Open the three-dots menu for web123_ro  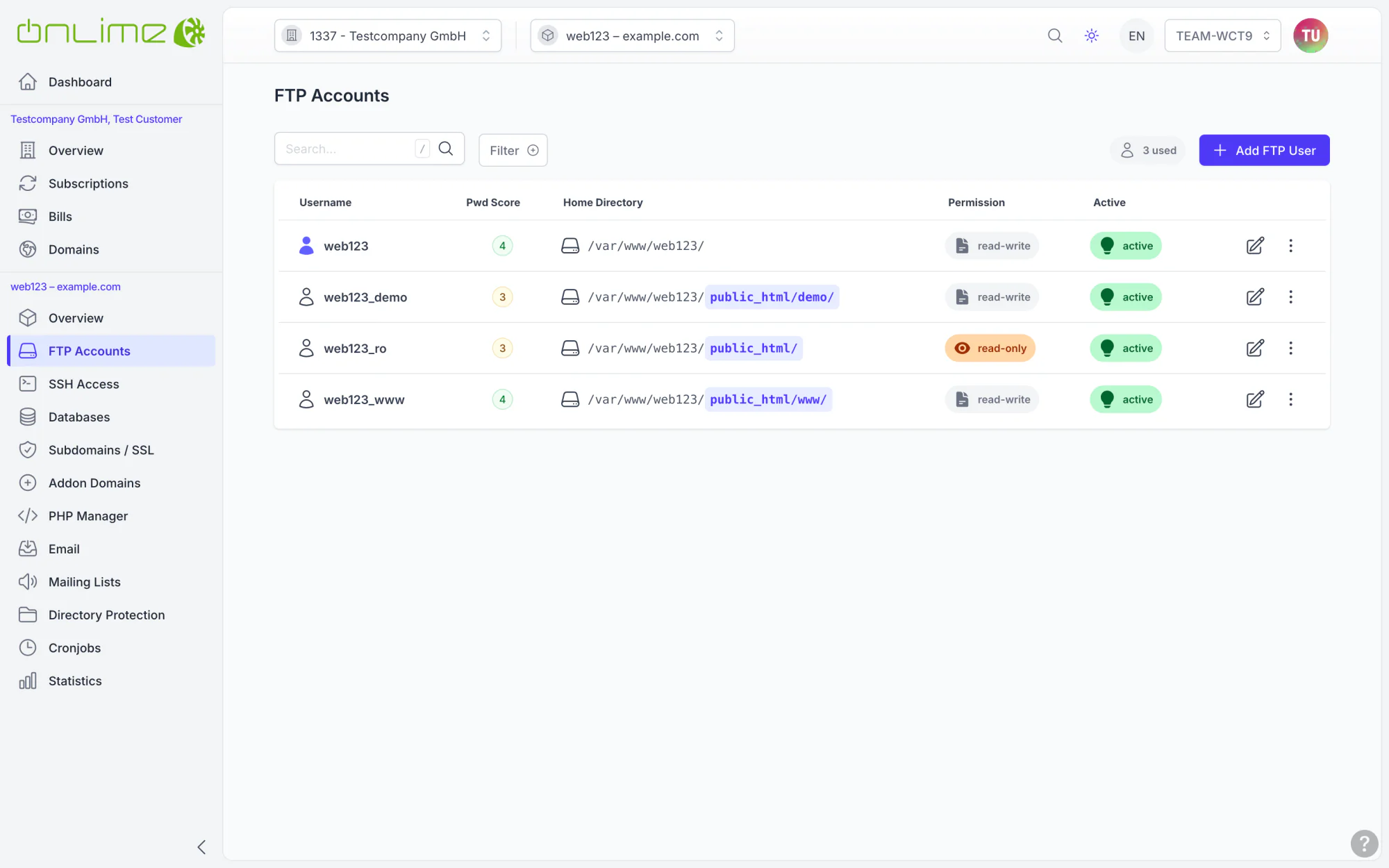[1291, 348]
